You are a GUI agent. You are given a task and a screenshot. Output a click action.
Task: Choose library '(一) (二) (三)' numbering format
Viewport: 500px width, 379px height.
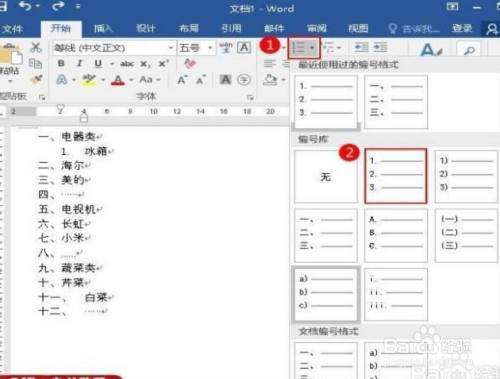pos(466,235)
